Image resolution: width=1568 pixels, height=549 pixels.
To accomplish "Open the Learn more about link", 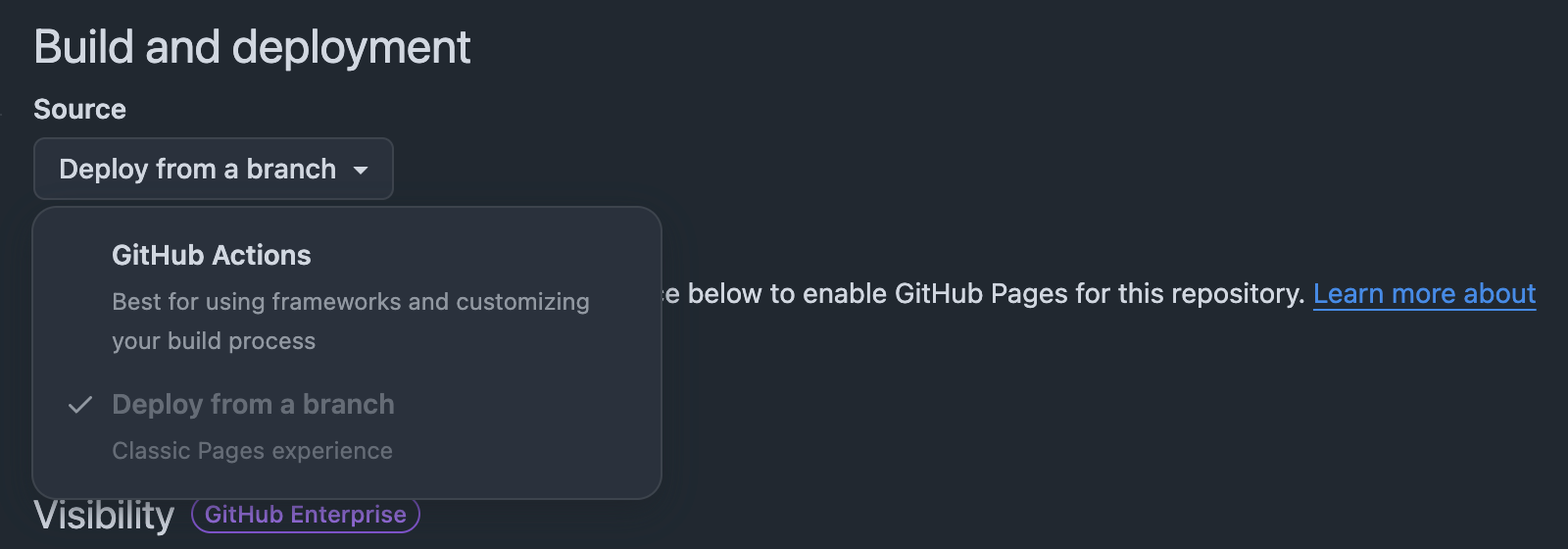I will click(1424, 294).
